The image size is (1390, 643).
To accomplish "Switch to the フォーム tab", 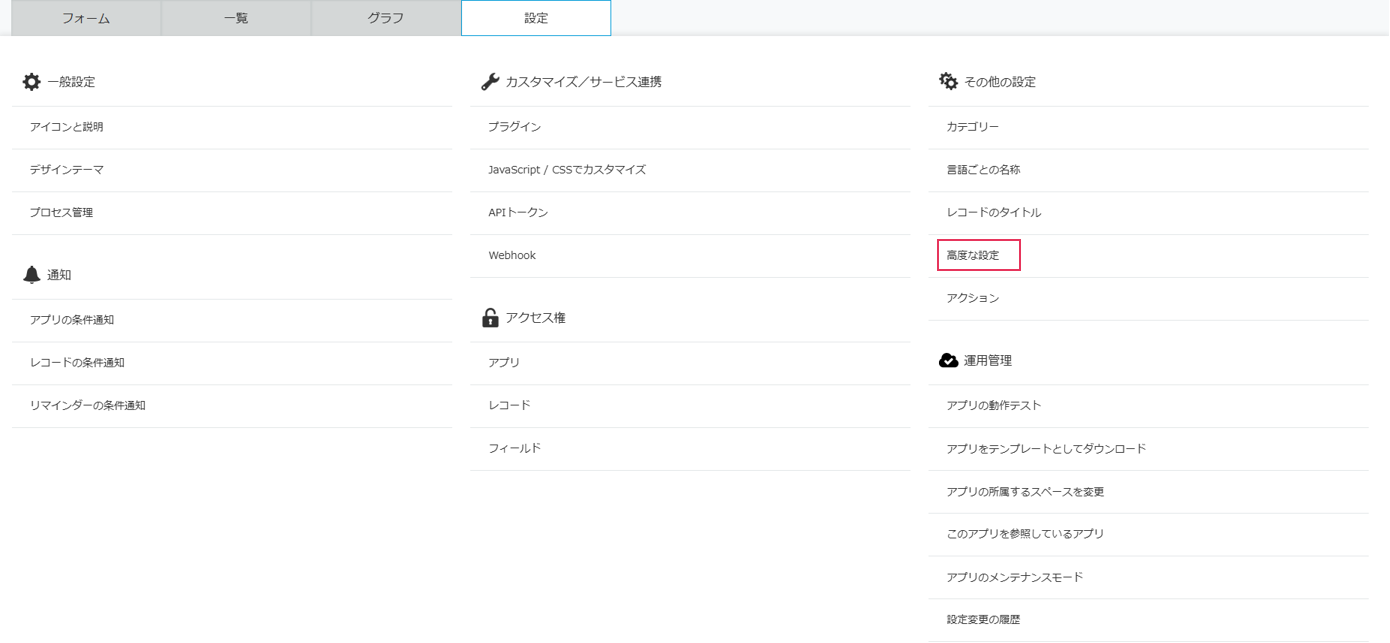I will 86,18.
